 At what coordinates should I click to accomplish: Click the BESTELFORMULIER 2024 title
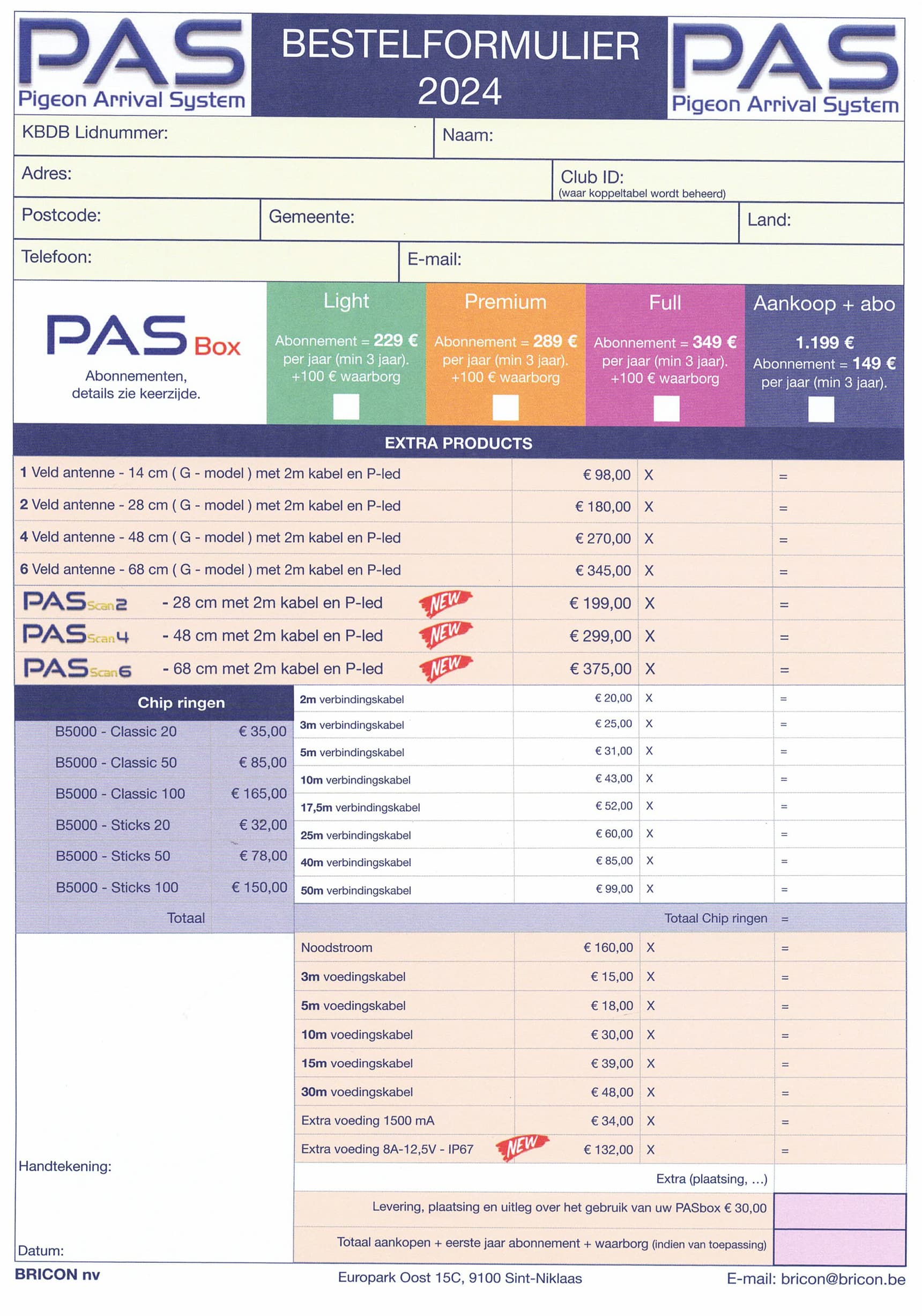point(459,68)
